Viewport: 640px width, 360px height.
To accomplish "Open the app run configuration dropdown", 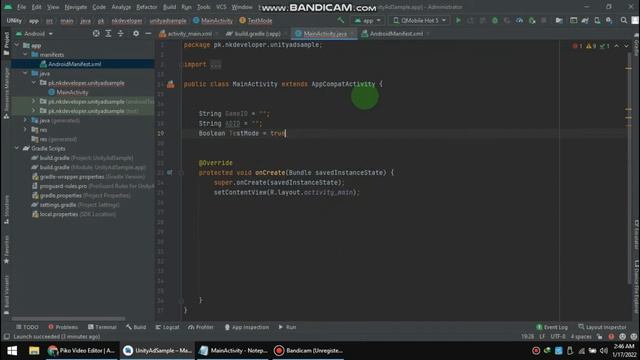I will point(367,20).
